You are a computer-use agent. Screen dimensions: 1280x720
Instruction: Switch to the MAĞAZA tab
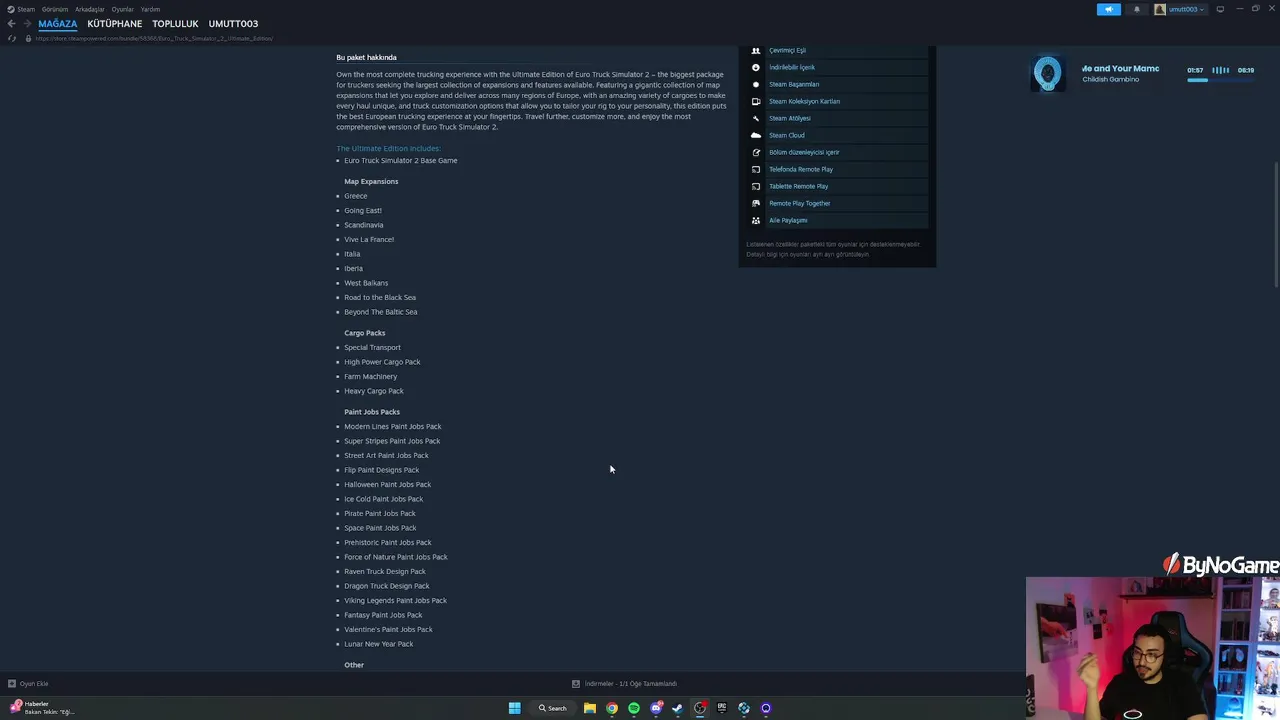[58, 24]
